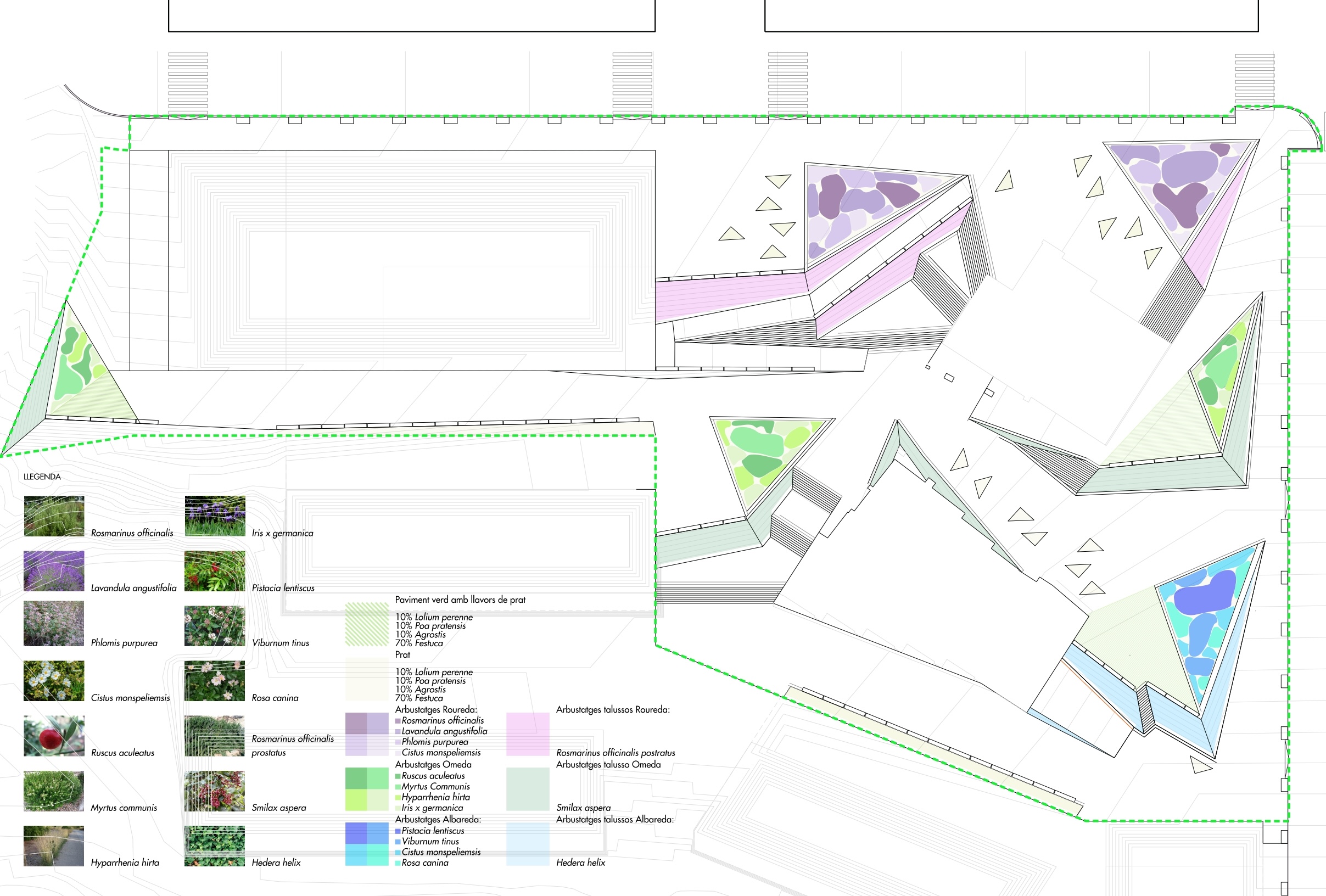Click the Hyparrhenia hirta grass photo
1326x896 pixels.
point(54,846)
